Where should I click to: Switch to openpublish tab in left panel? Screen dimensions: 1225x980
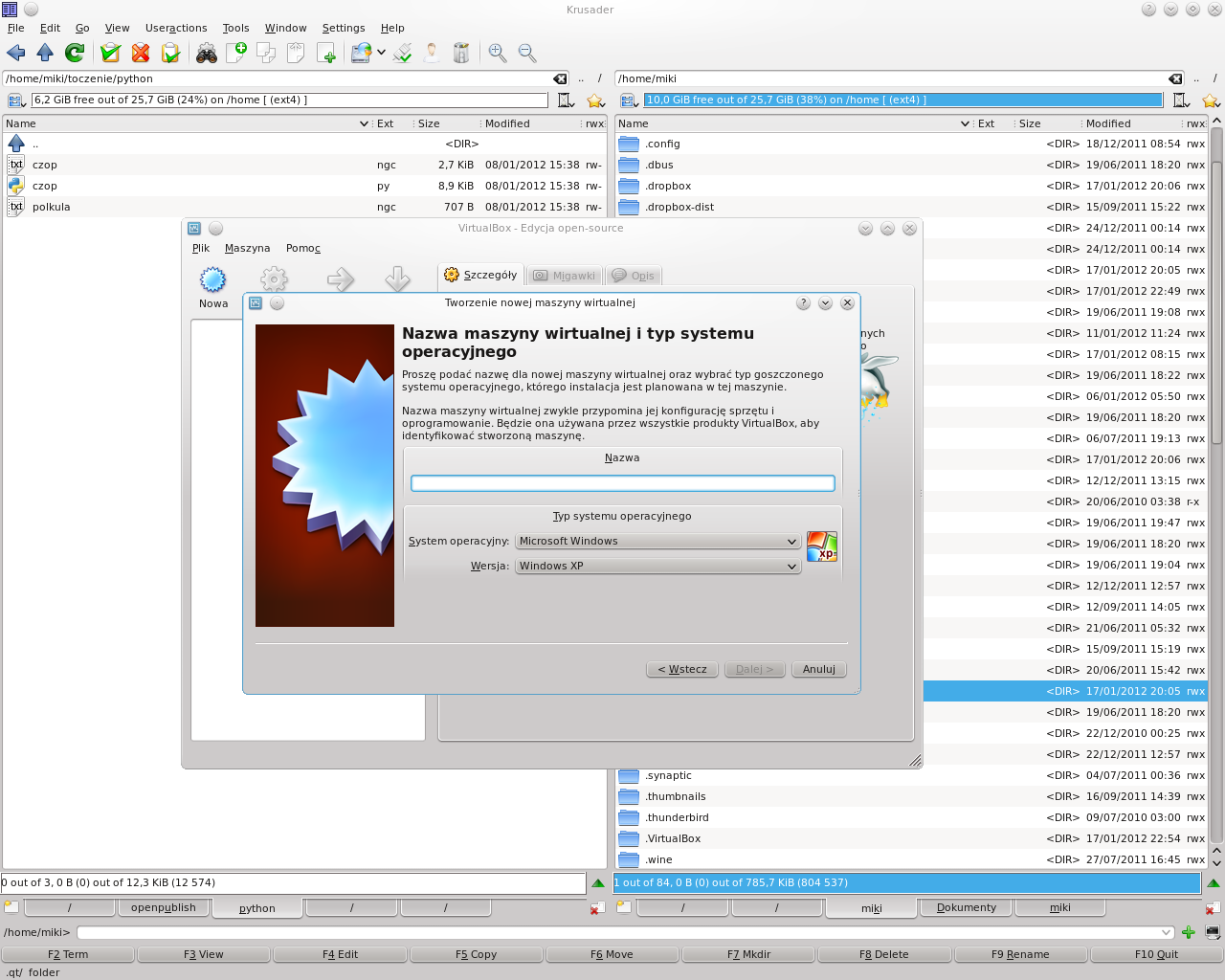point(164,907)
